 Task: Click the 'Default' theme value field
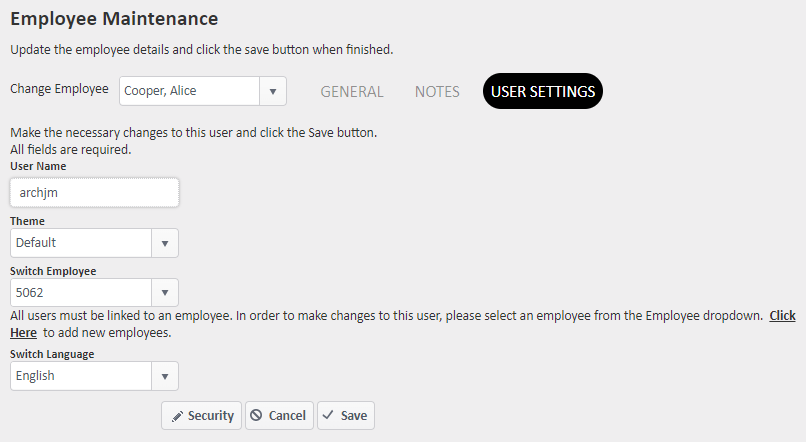click(x=80, y=243)
